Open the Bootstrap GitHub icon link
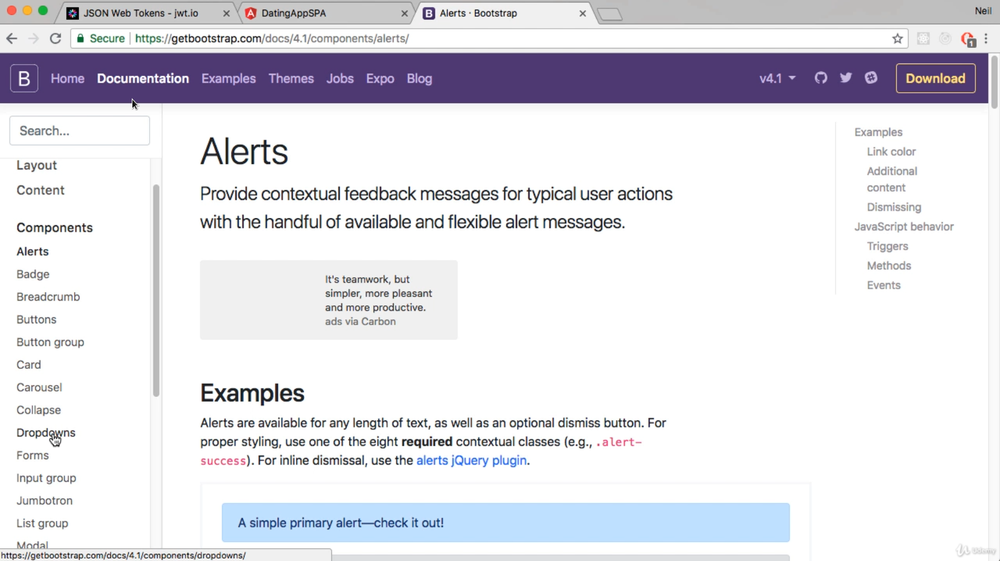Image resolution: width=1000 pixels, height=561 pixels. [x=821, y=78]
